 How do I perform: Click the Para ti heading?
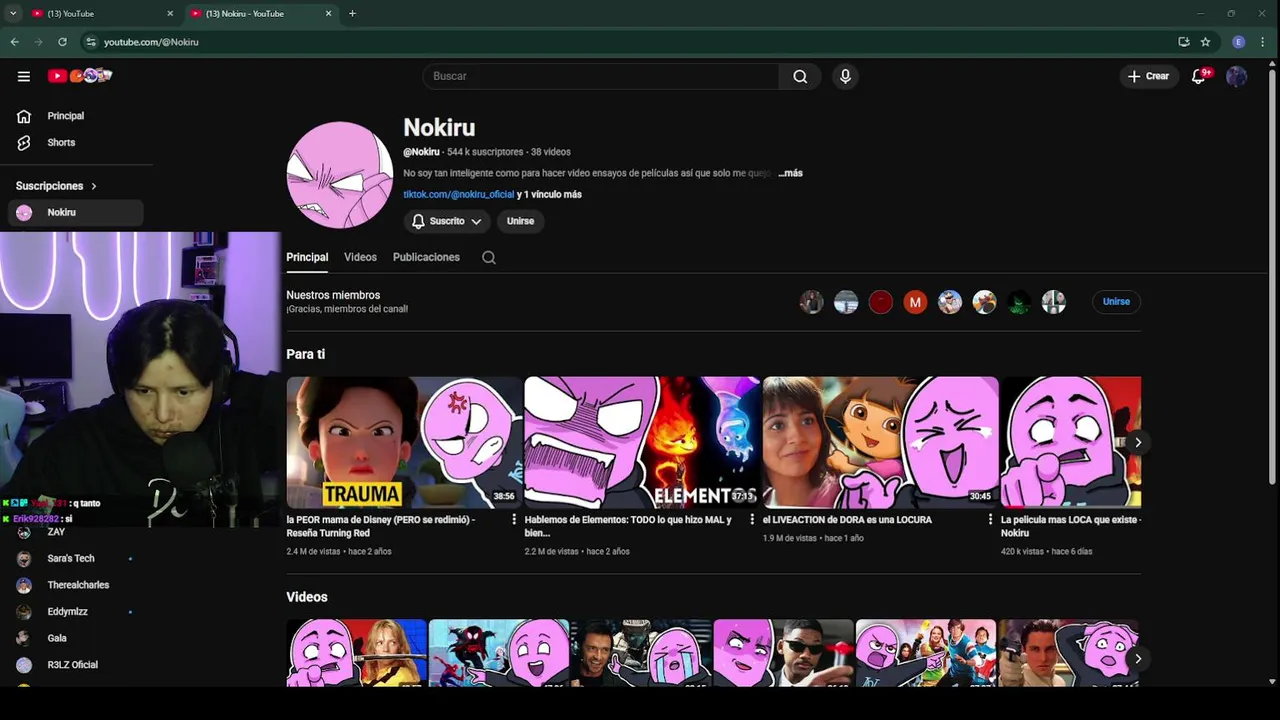coord(305,354)
